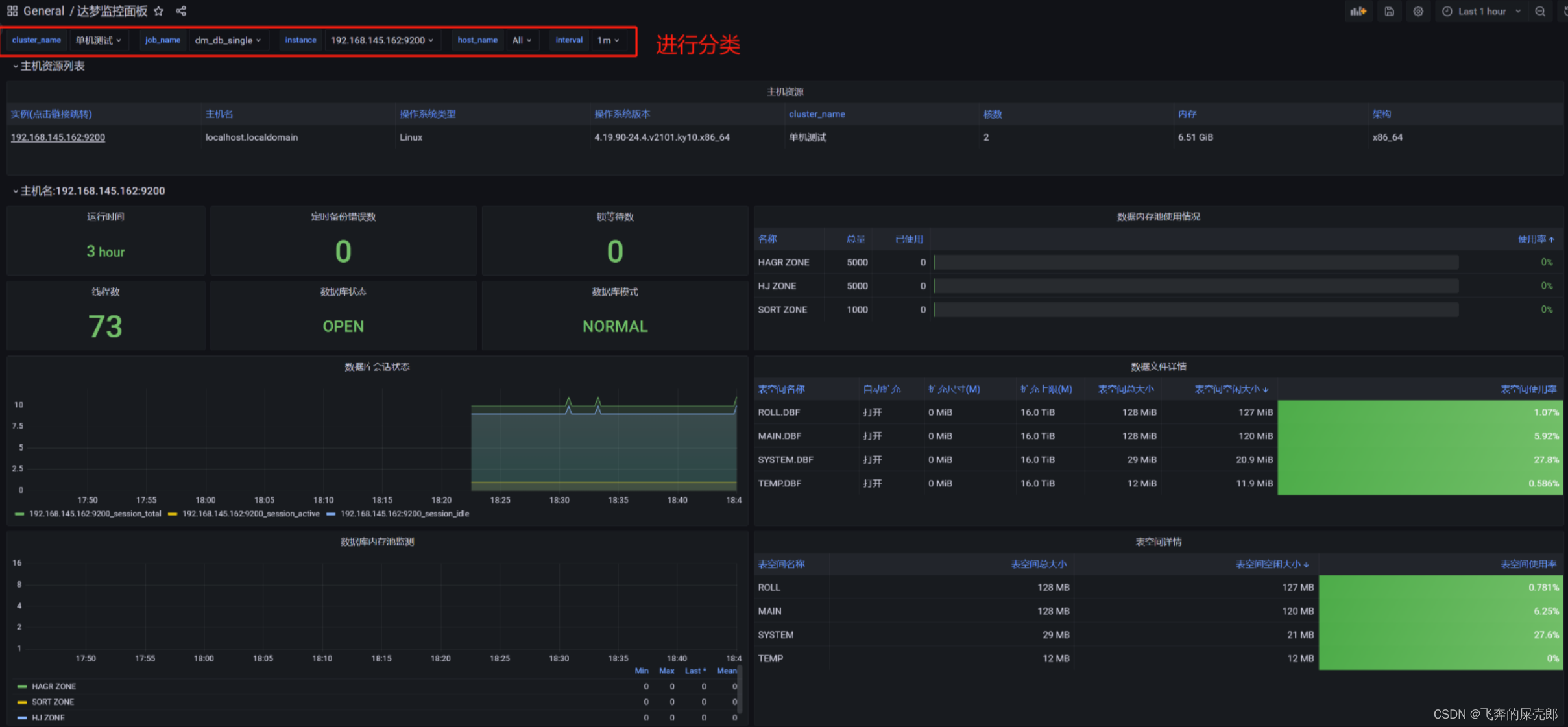Viewport: 1568px width, 727px height.
Task: Sort tablespace details by 表空间空闲大小 column
Action: (x=1272, y=564)
